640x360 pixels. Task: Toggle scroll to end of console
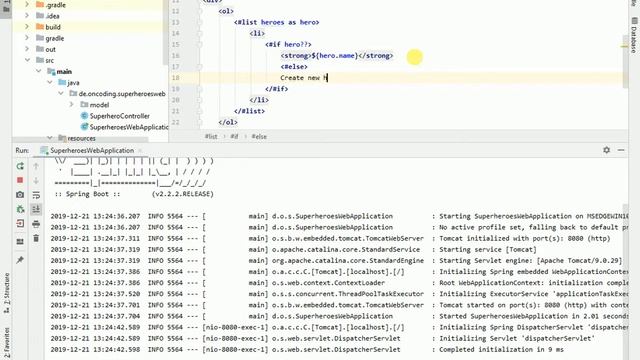36,209
